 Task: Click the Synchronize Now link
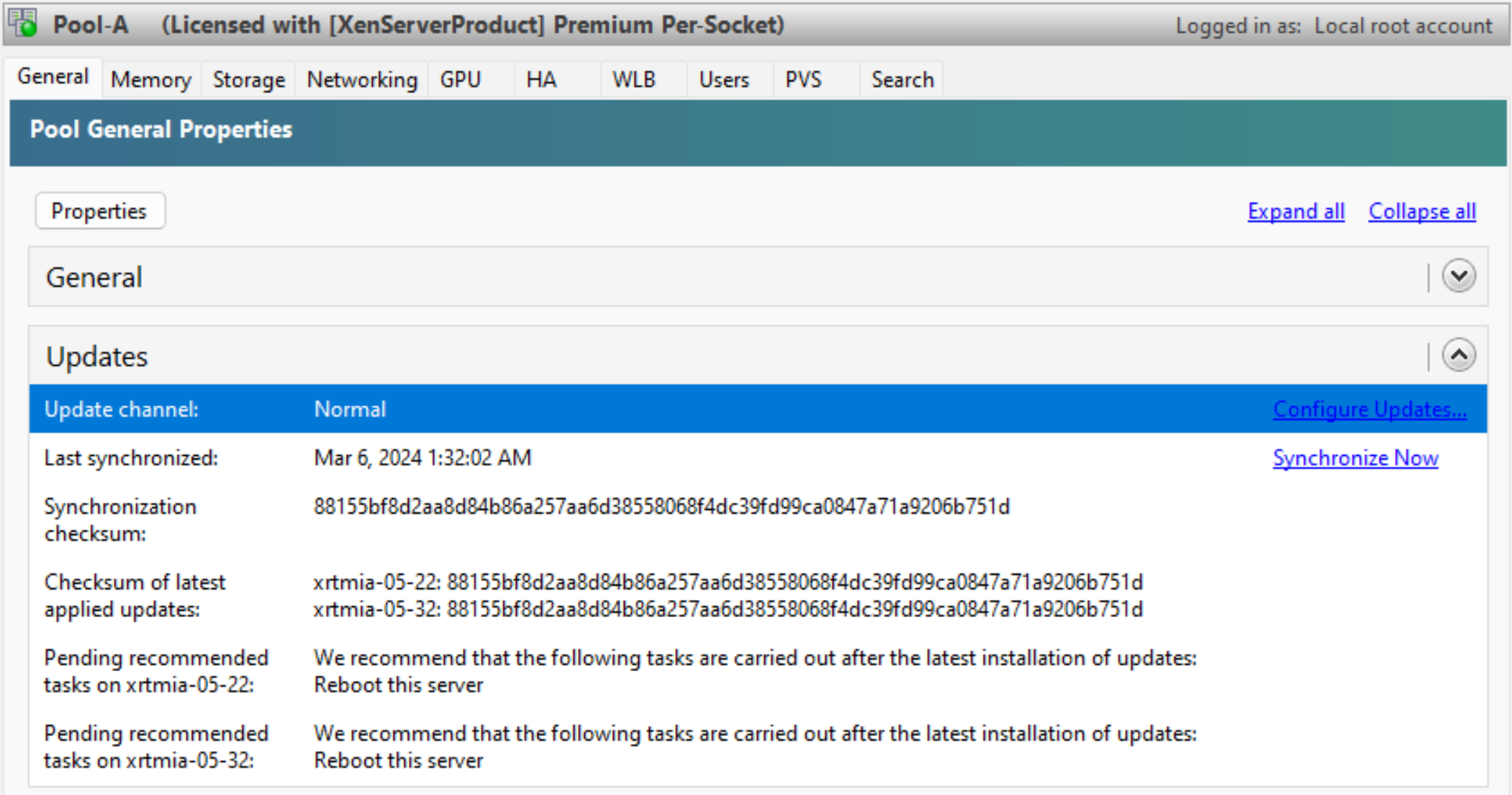coord(1356,458)
